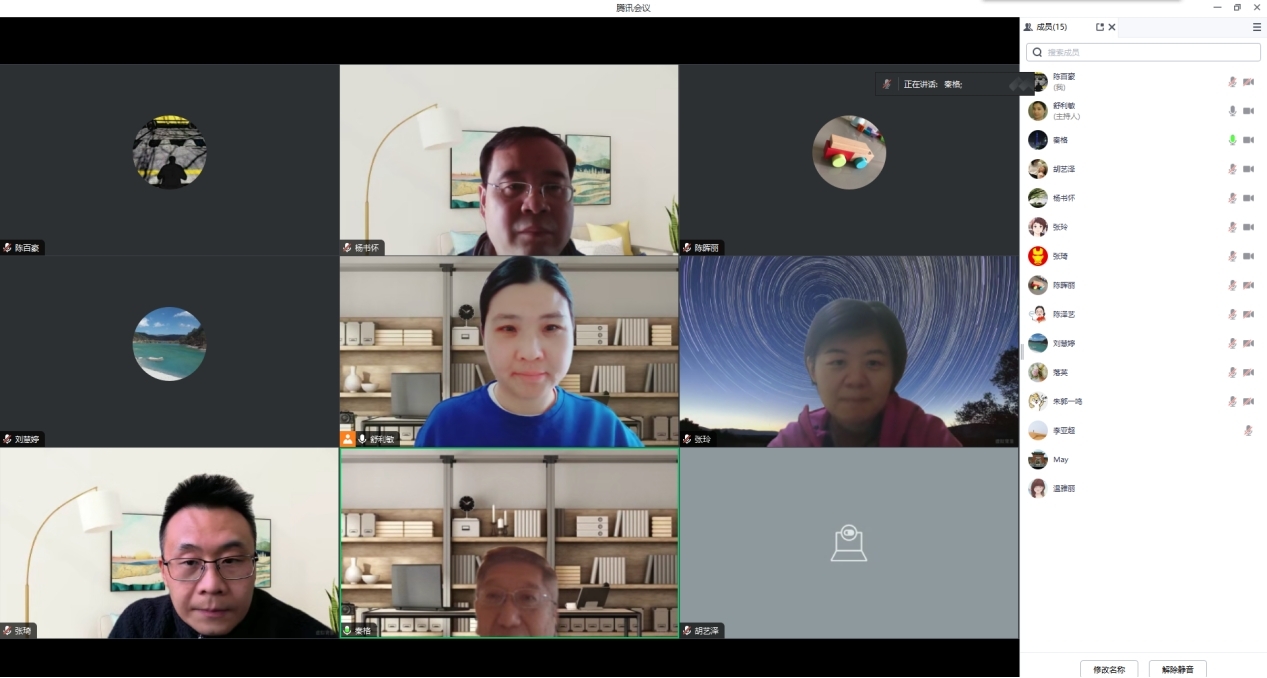Viewport: 1267px width, 678px height.
Task: Pop out the members panel window
Action: coord(1100,27)
